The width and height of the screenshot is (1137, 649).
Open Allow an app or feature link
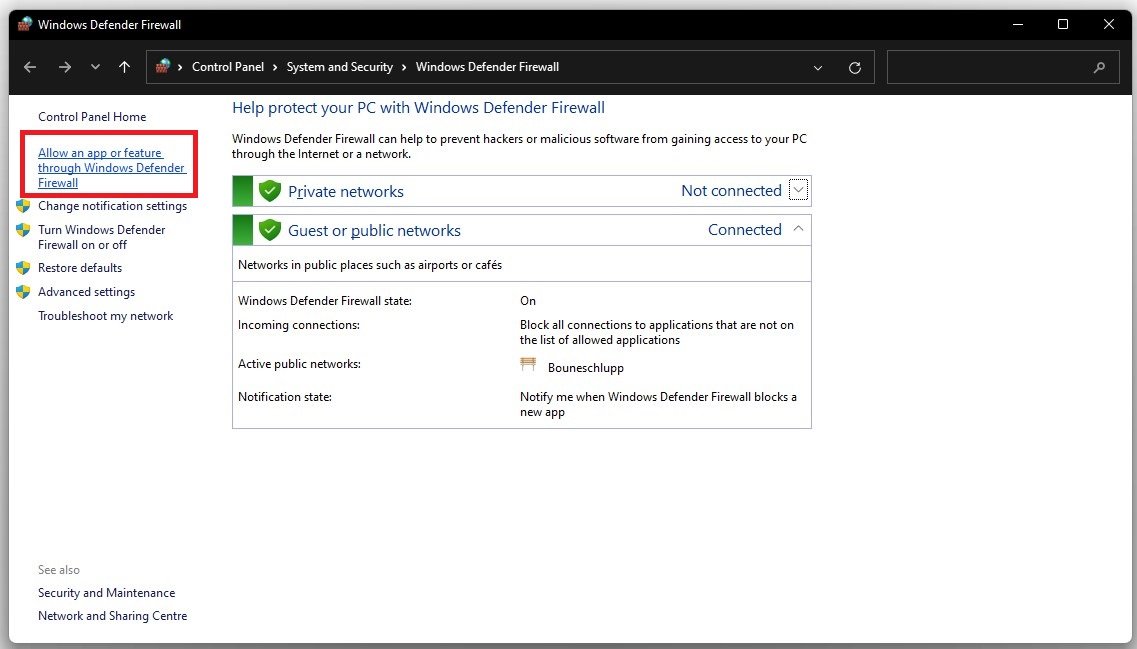[112, 168]
